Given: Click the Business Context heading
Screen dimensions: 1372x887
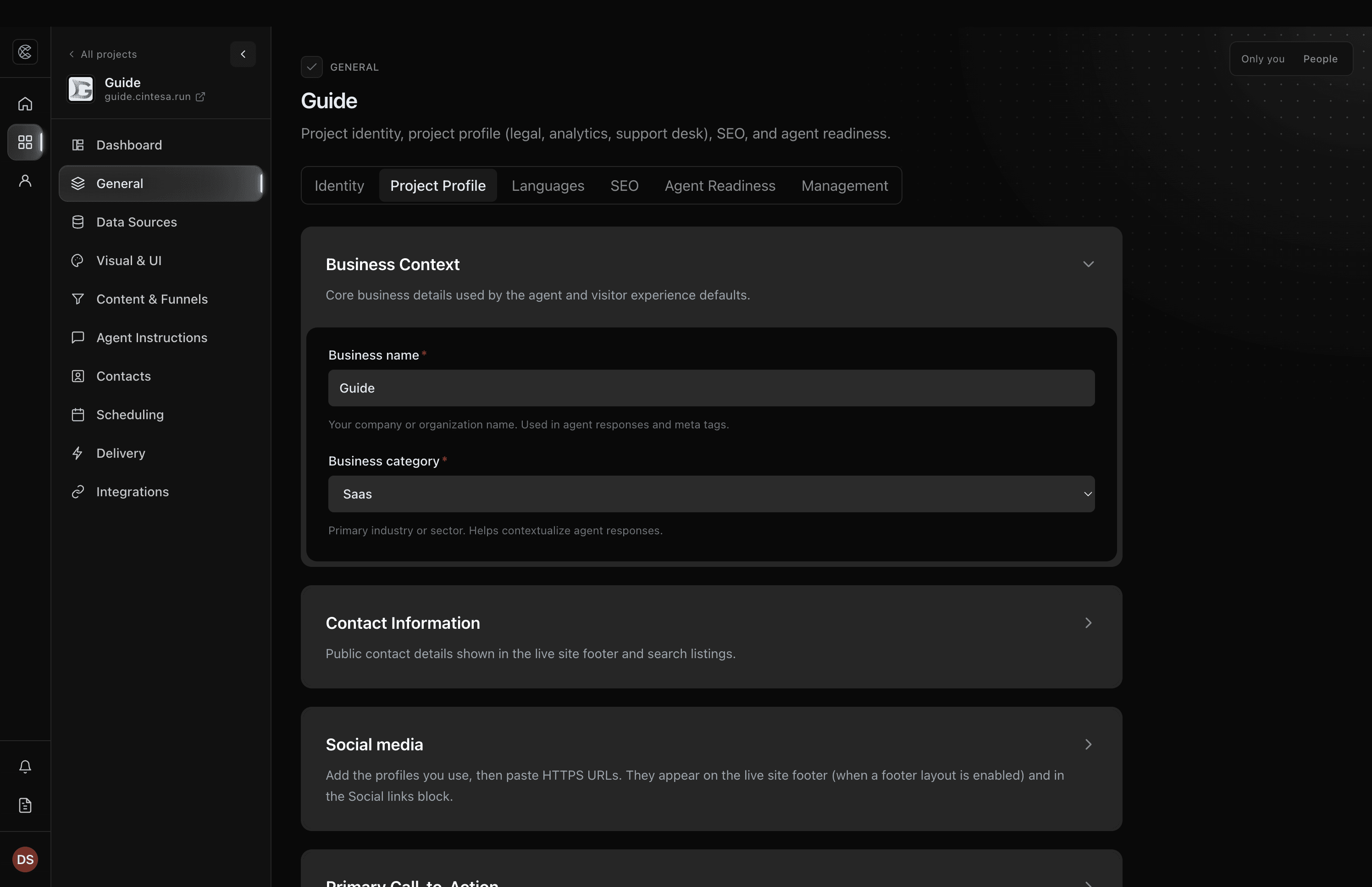Looking at the screenshot, I should pos(392,264).
